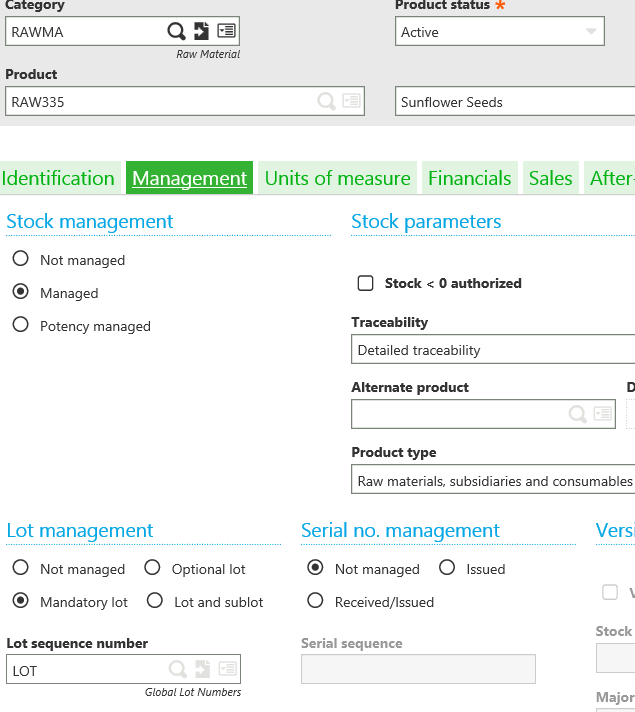
Task: Select Not managed under Serial no. management
Action: click(x=315, y=568)
